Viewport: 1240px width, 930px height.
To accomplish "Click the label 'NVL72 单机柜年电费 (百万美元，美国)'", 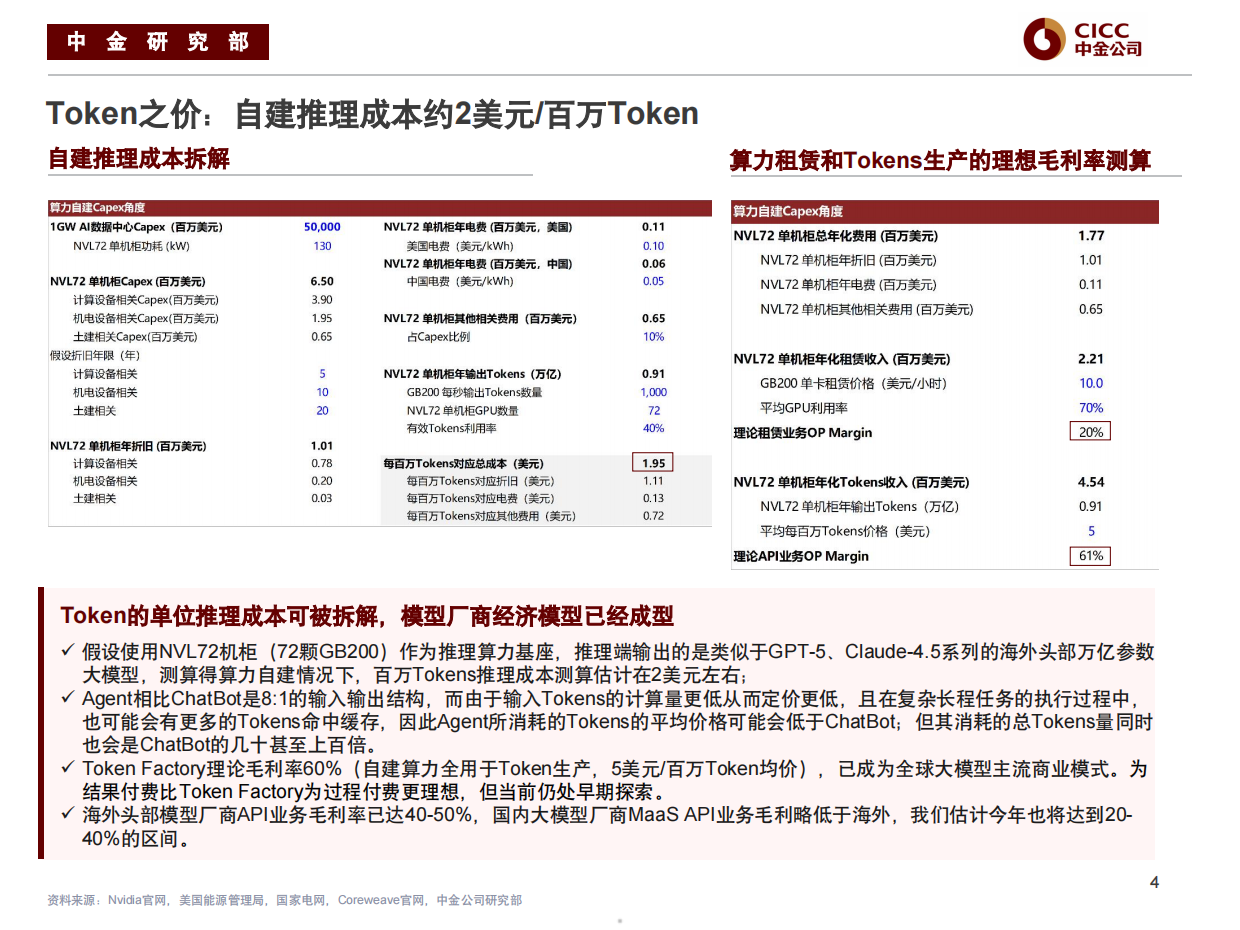I will [478, 227].
